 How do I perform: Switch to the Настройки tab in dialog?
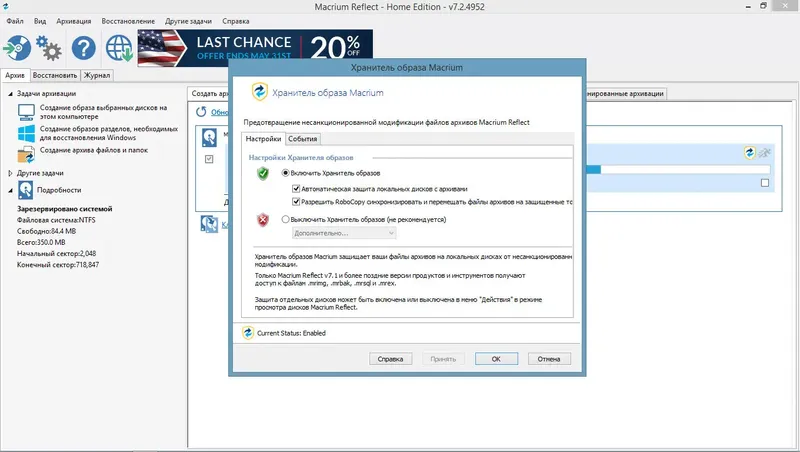[x=263, y=139]
